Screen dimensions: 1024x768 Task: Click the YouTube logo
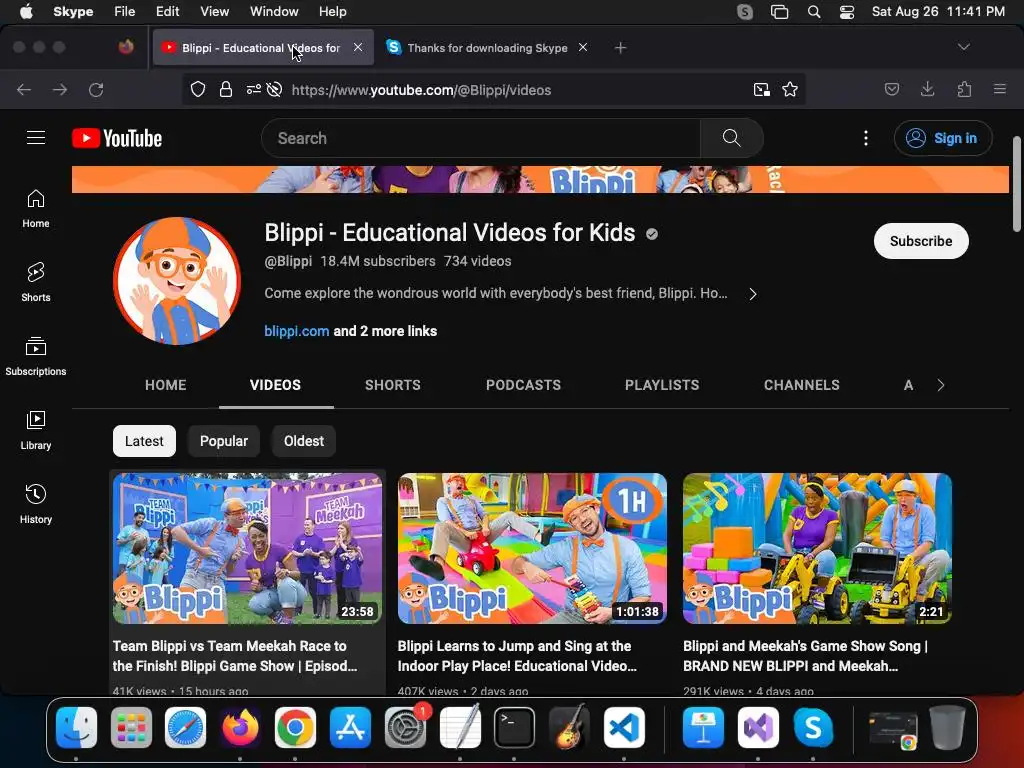pos(117,138)
